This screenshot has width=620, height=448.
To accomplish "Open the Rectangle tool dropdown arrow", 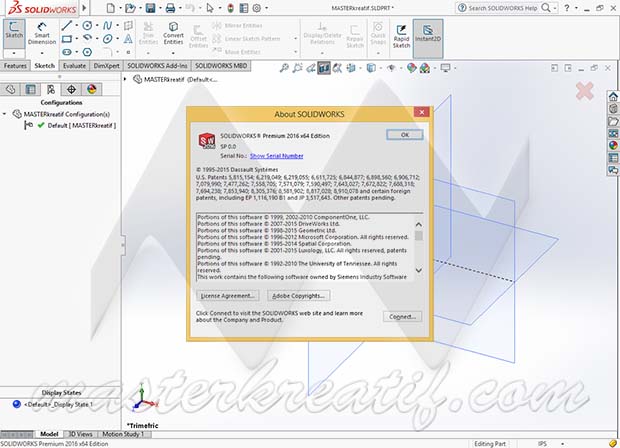I will (x=76, y=39).
